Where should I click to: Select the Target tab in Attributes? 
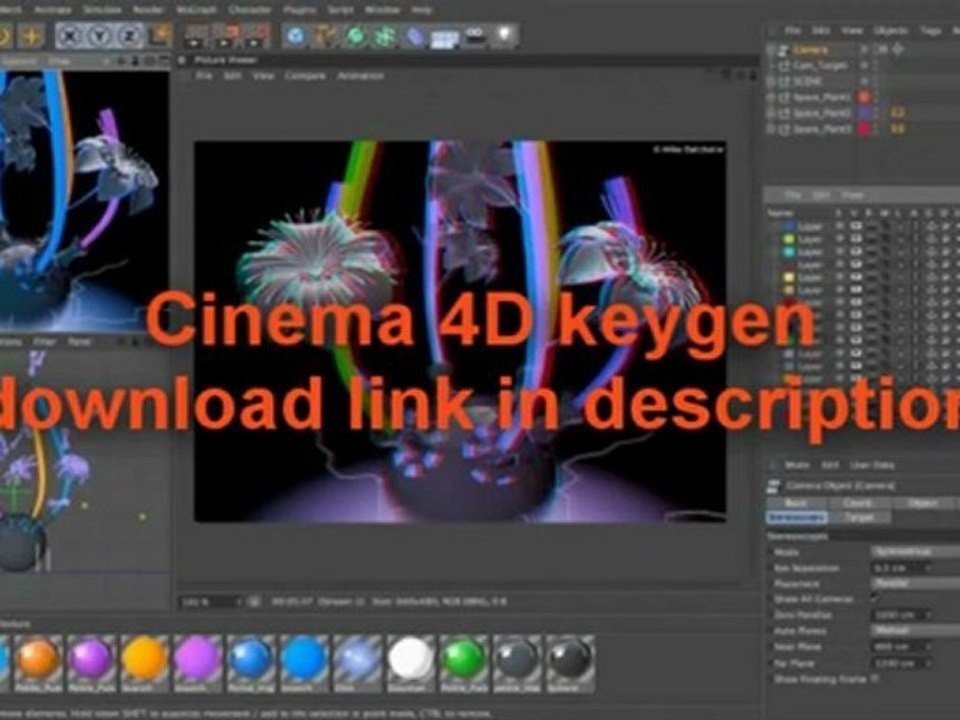858,517
